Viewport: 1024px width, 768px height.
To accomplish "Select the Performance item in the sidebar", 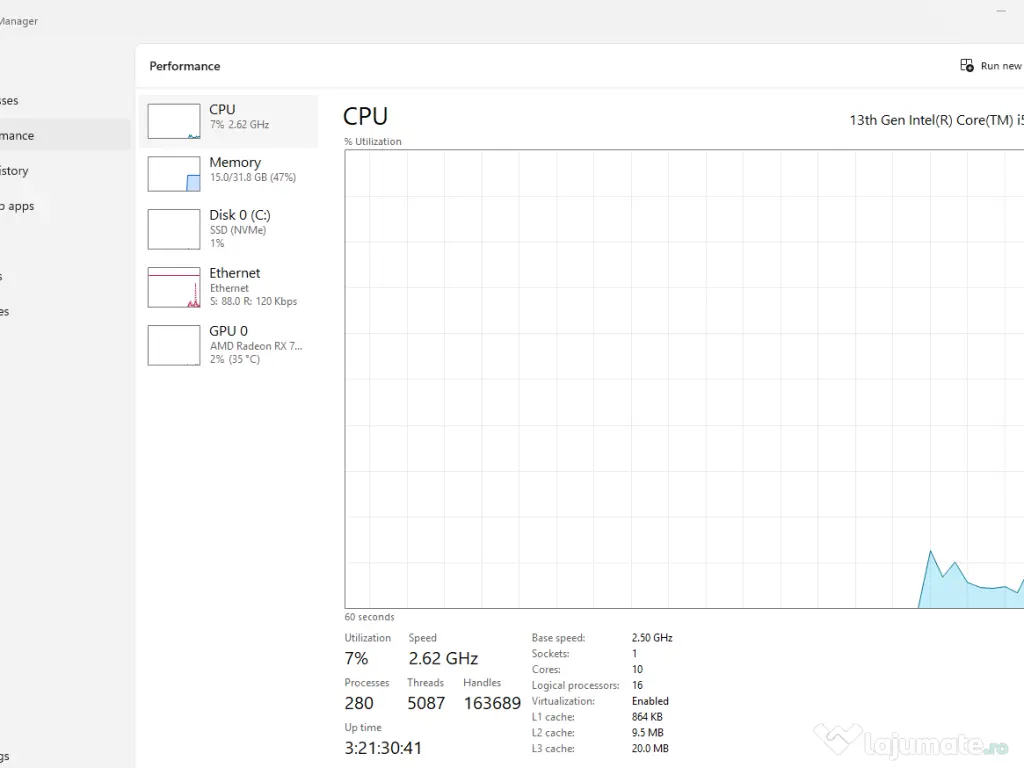I will (20, 136).
